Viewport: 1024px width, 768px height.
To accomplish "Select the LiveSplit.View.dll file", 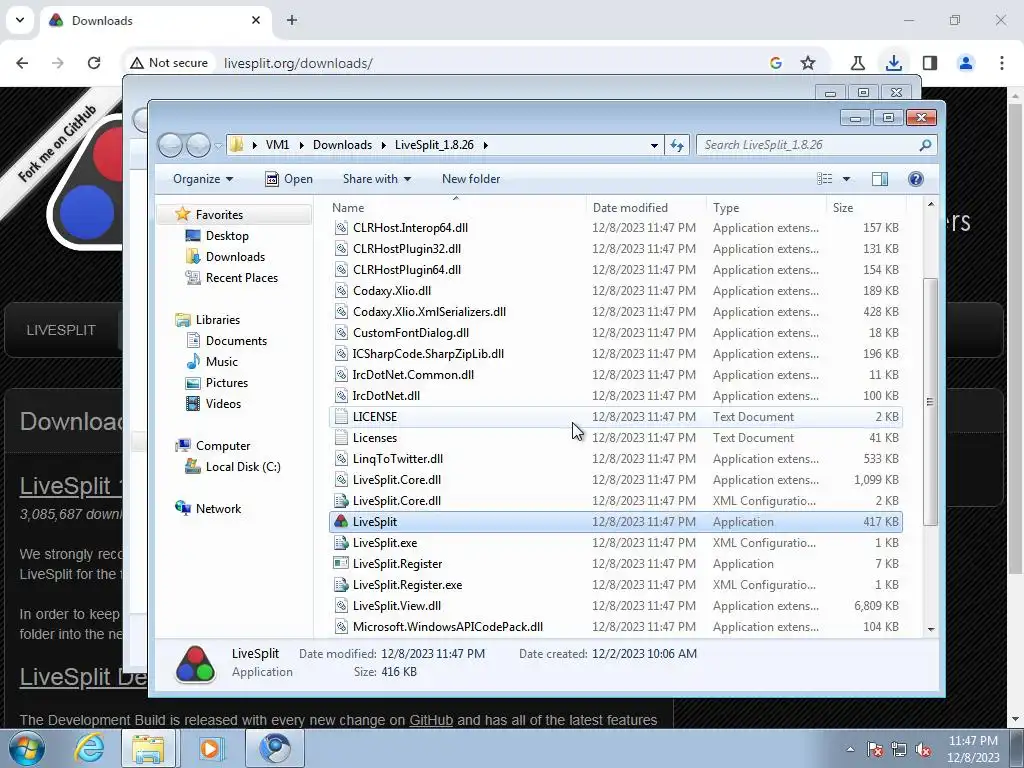I will point(616,606).
